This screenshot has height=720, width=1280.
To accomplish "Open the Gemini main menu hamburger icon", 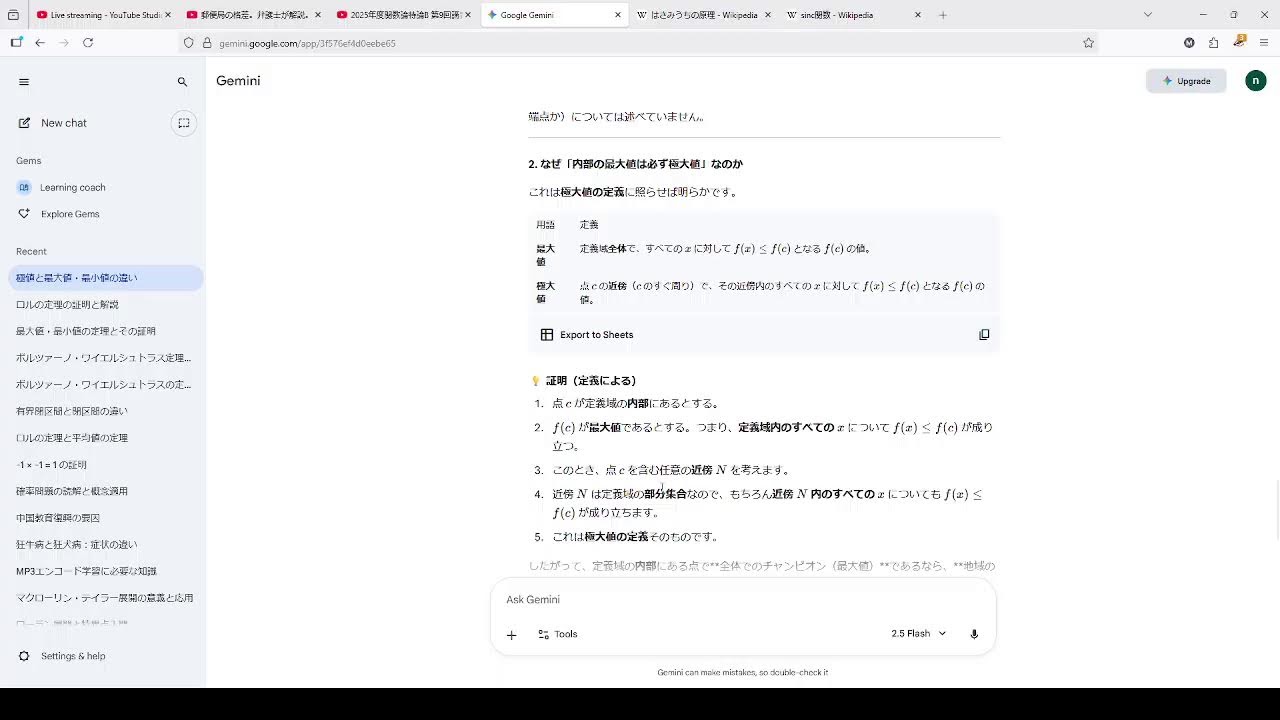I will pyautogui.click(x=24, y=82).
